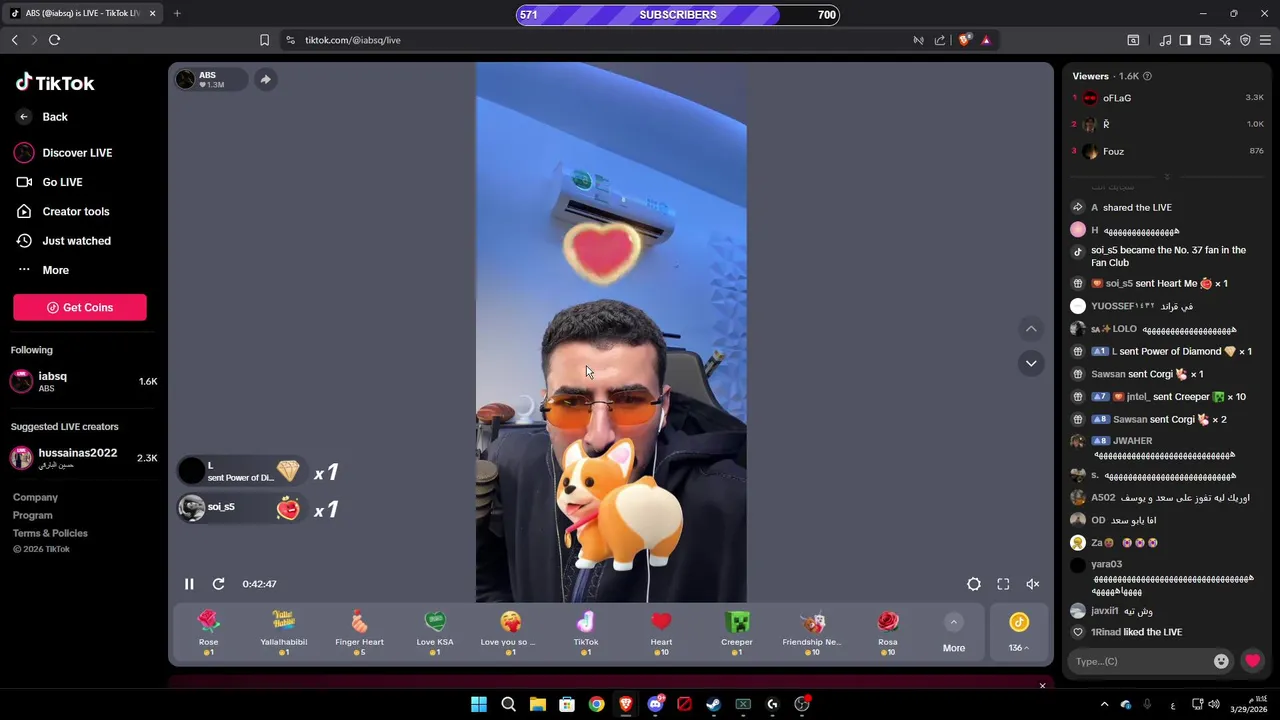Open Brave Leo AI sparkle icon

1225,40
